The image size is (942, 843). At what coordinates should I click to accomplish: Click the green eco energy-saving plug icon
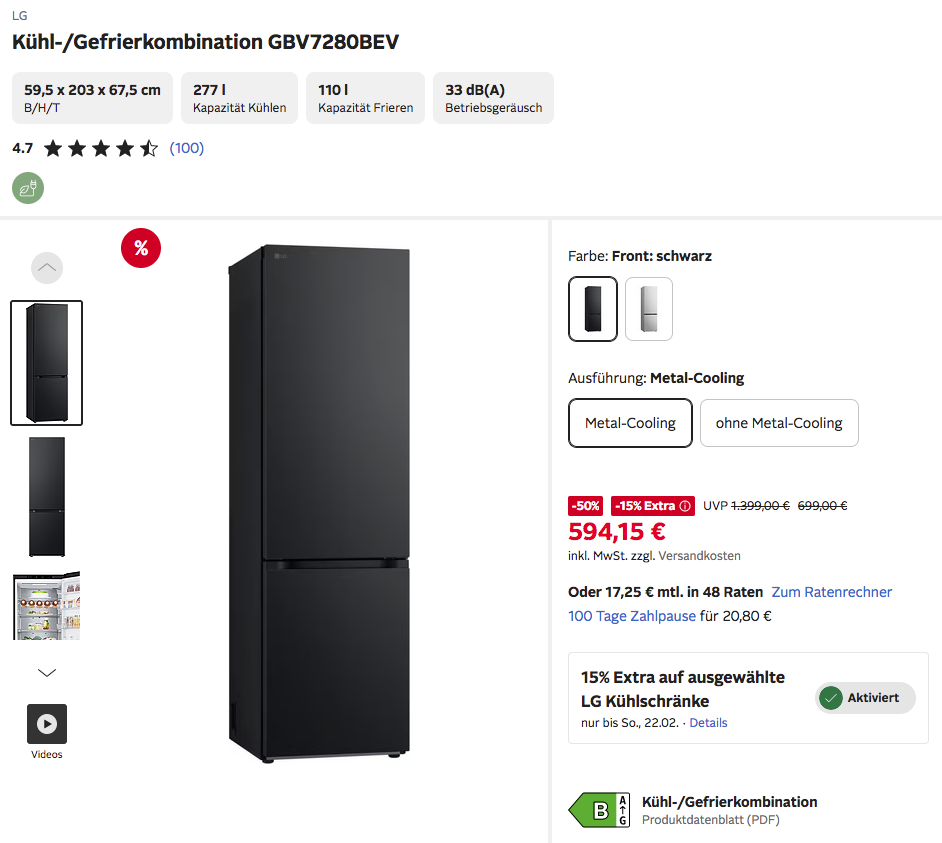coord(28,188)
